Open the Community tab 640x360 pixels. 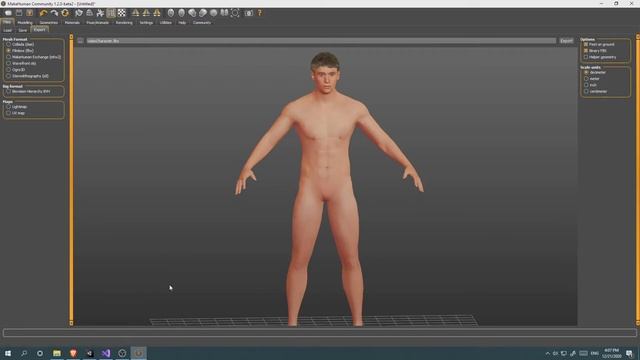pyautogui.click(x=202, y=22)
